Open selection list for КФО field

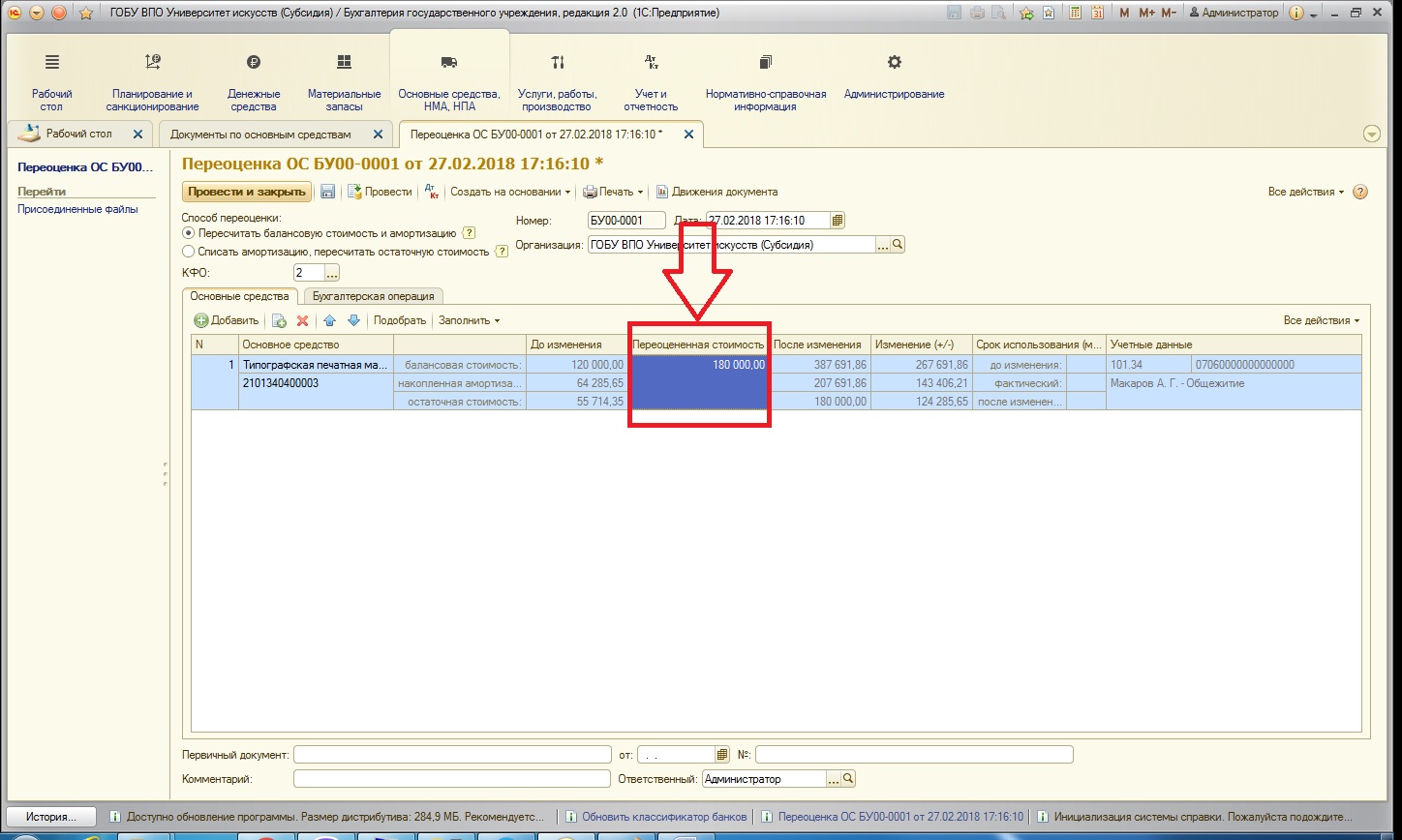point(332,273)
